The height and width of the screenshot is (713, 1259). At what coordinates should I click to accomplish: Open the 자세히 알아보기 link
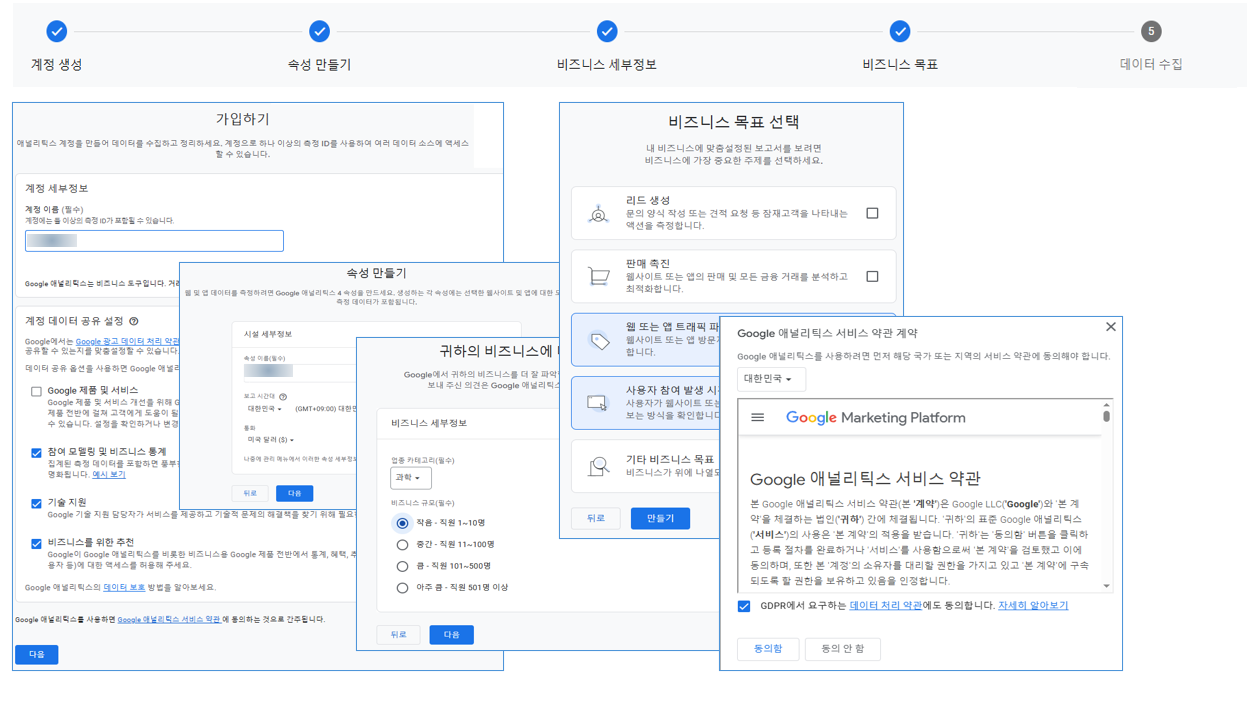(1033, 606)
